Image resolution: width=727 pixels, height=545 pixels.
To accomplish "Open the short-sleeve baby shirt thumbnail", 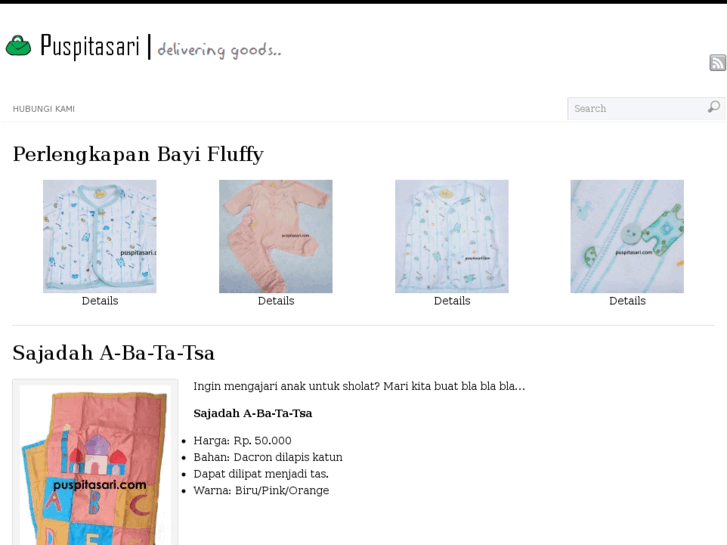I will pos(100,237).
